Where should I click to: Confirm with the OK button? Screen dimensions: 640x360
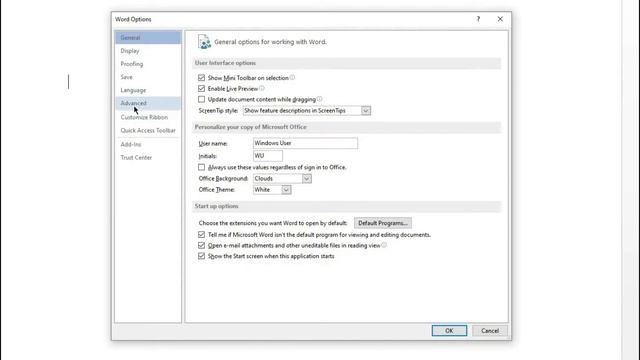tap(449, 331)
